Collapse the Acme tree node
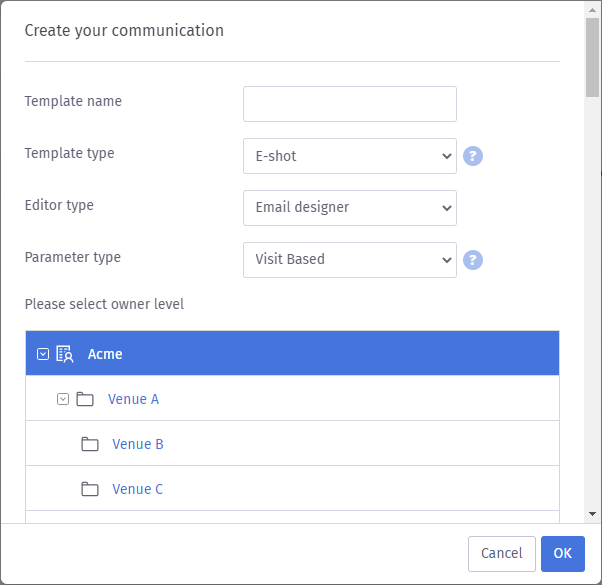602x585 pixels. click(x=43, y=354)
